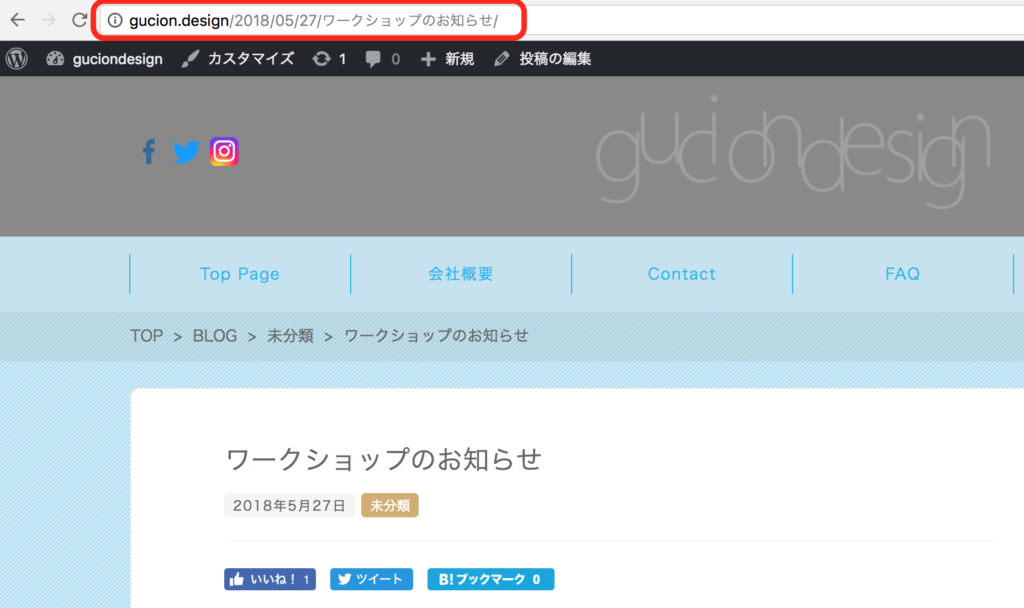
Task: Open the updates indicator showing 1
Action: click(329, 59)
